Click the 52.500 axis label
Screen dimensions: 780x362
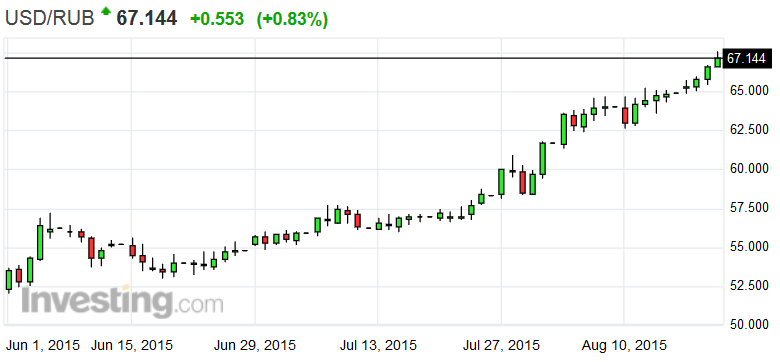click(748, 285)
